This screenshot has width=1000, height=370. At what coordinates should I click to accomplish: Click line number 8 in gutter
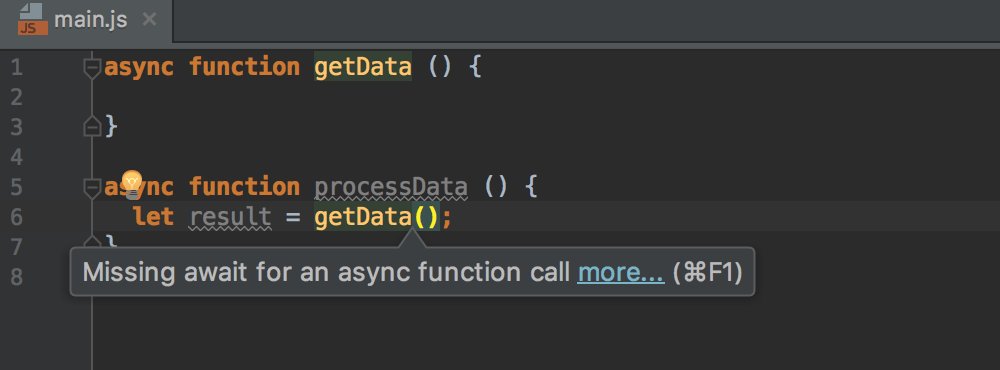(x=17, y=277)
